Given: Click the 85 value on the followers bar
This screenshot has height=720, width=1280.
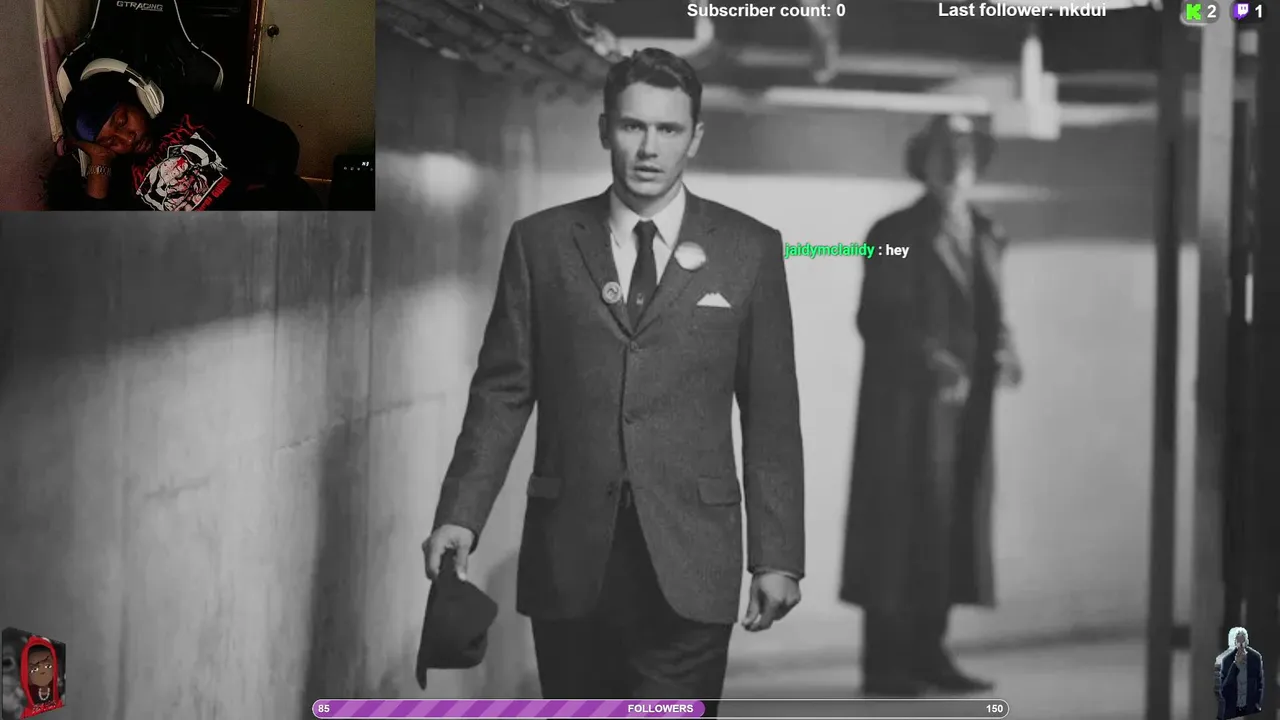Looking at the screenshot, I should 323,708.
